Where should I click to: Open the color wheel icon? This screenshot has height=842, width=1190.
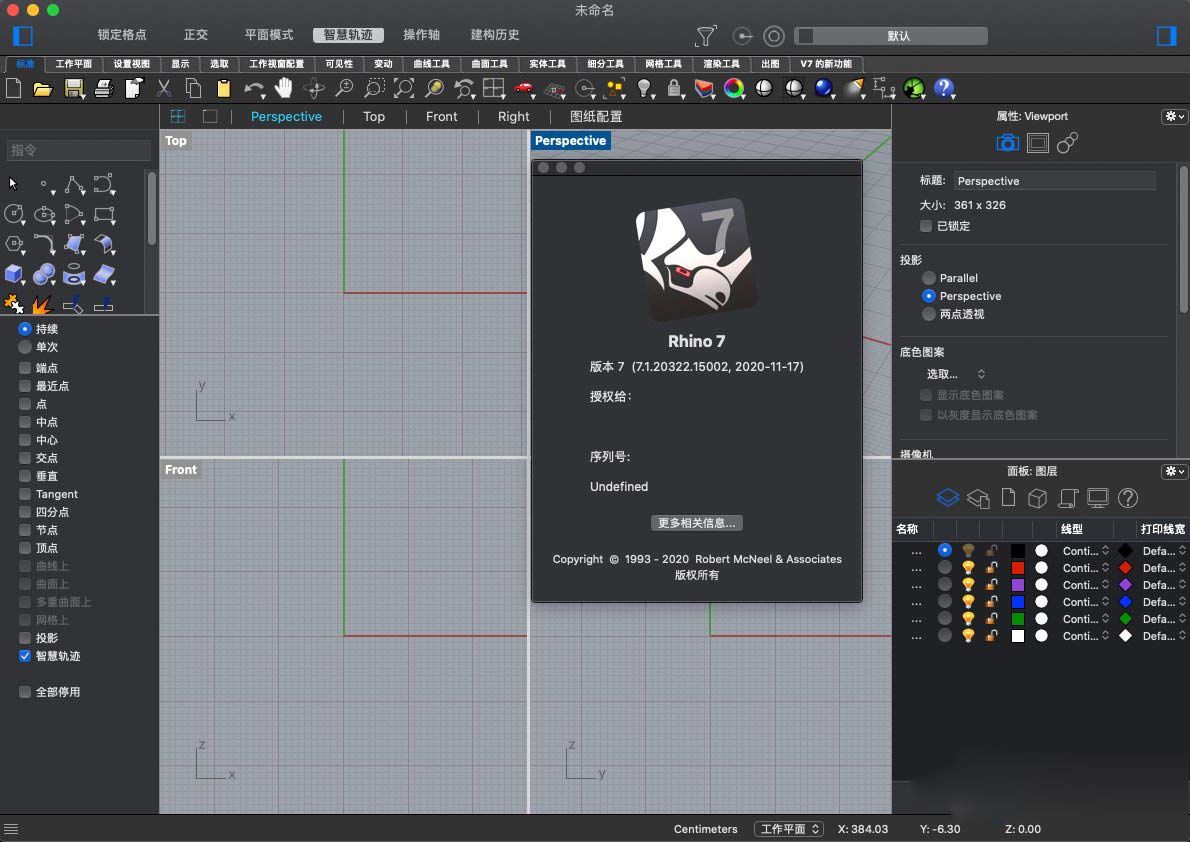tap(734, 89)
